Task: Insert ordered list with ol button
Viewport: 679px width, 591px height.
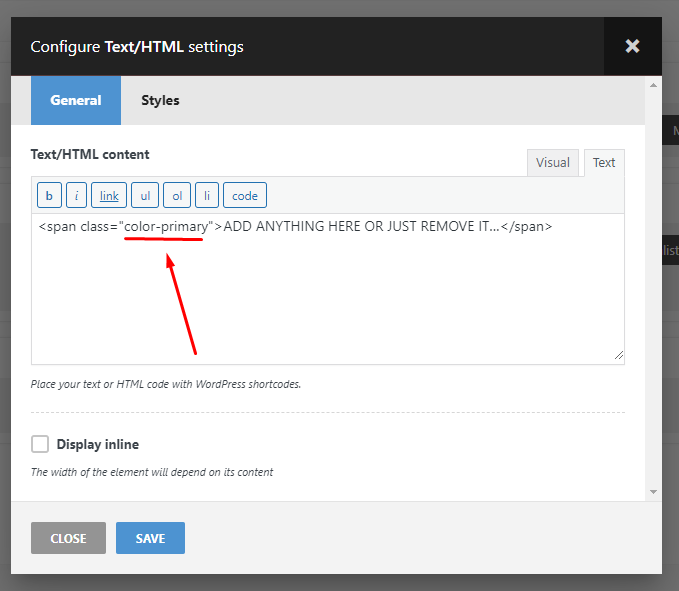Action: pyautogui.click(x=177, y=196)
